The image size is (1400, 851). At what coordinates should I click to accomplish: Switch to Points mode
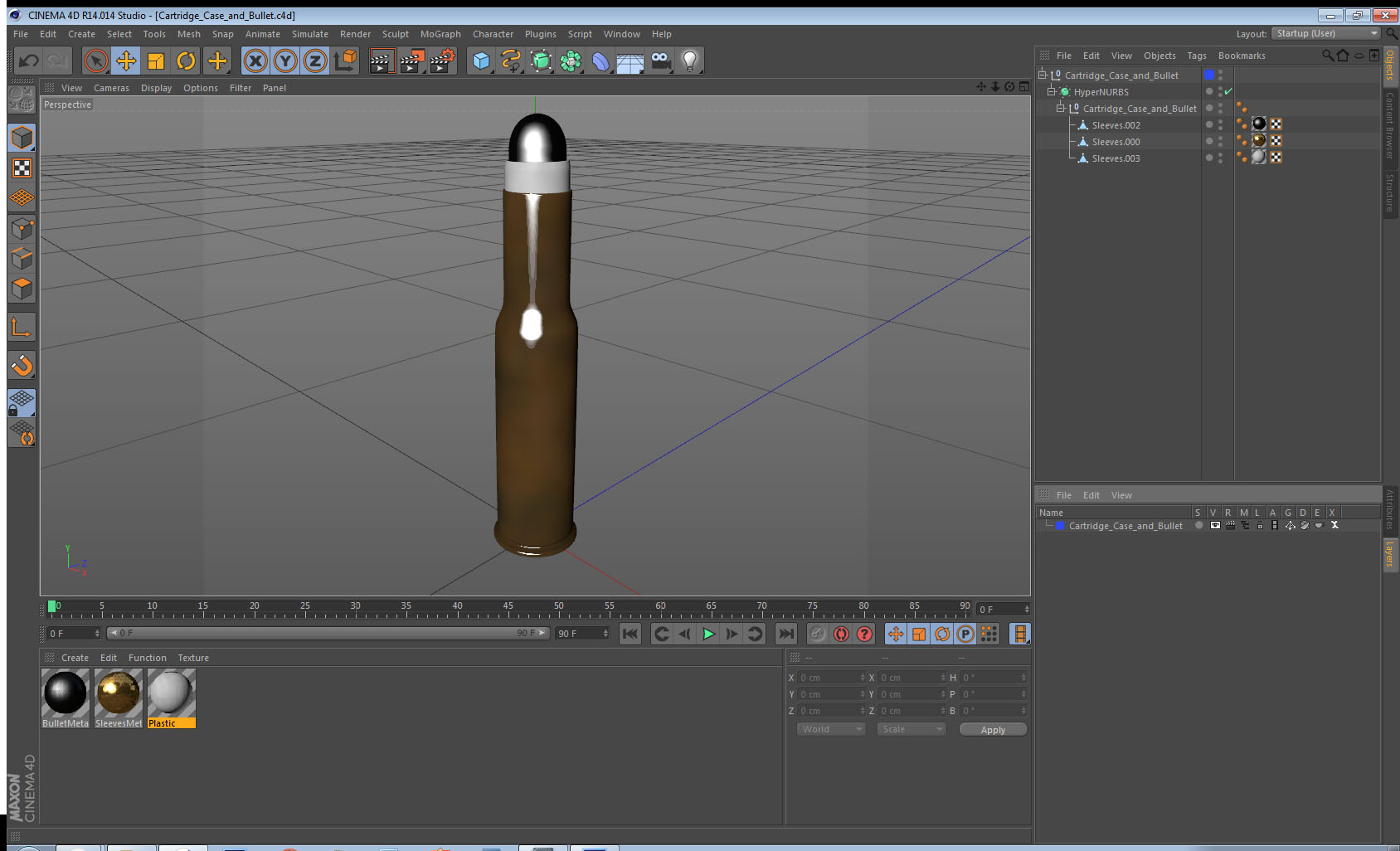pyautogui.click(x=22, y=229)
